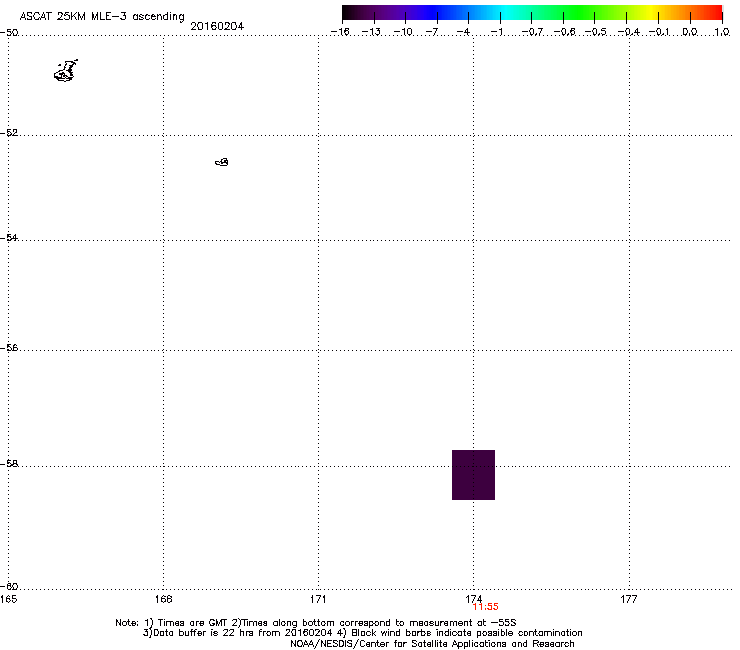Pick the green section of the color bar
The image size is (740, 650).
pos(580,12)
